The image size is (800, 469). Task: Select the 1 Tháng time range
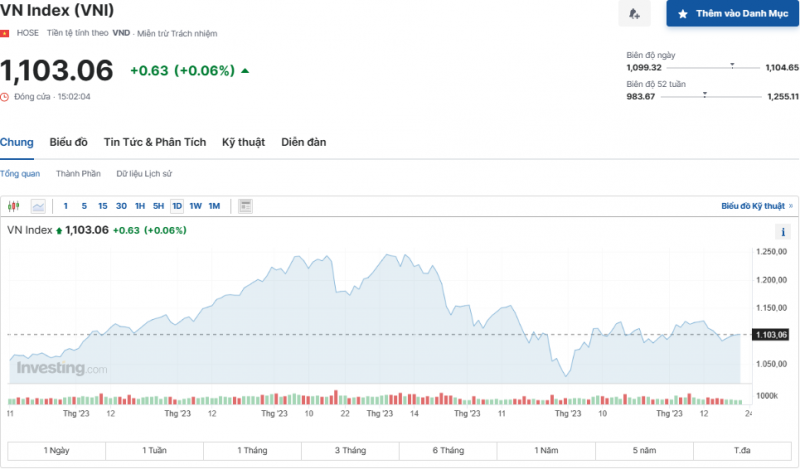tap(252, 451)
